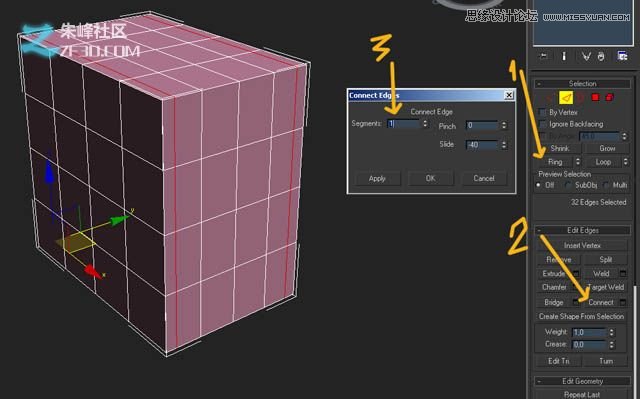
Task: Click the Crease value field
Action: [590, 344]
